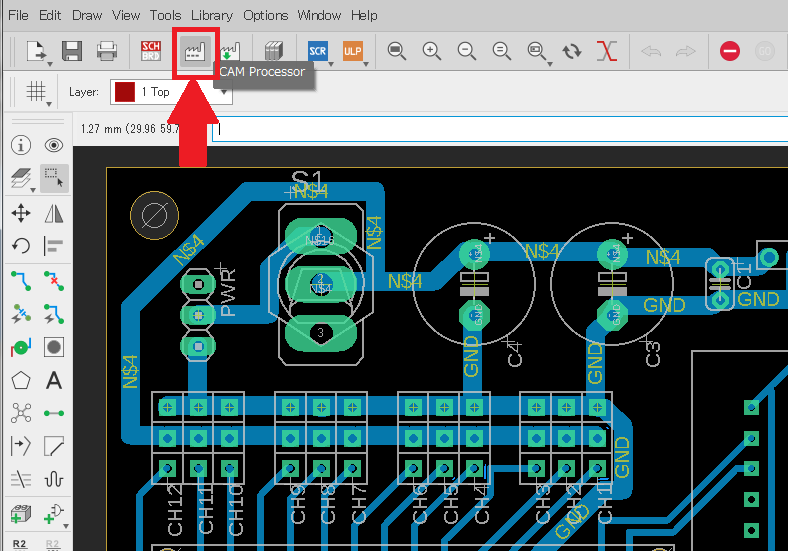Select the Route airwire tool
The width and height of the screenshot is (788, 551).
point(21,281)
